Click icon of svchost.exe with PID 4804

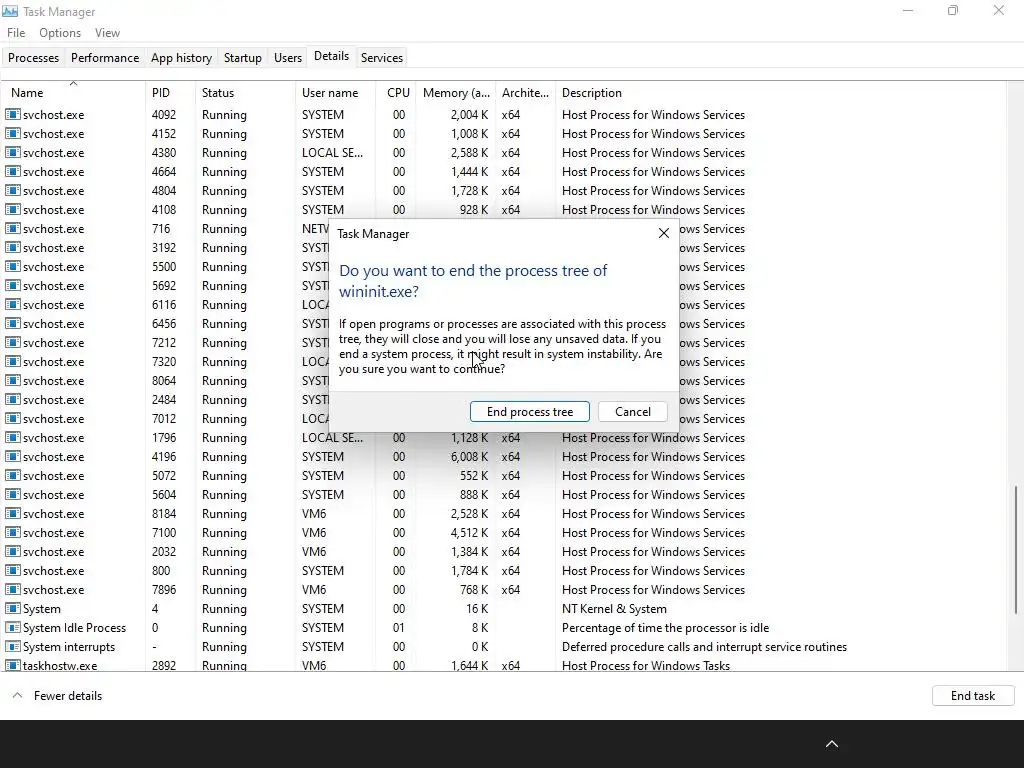click(12, 190)
